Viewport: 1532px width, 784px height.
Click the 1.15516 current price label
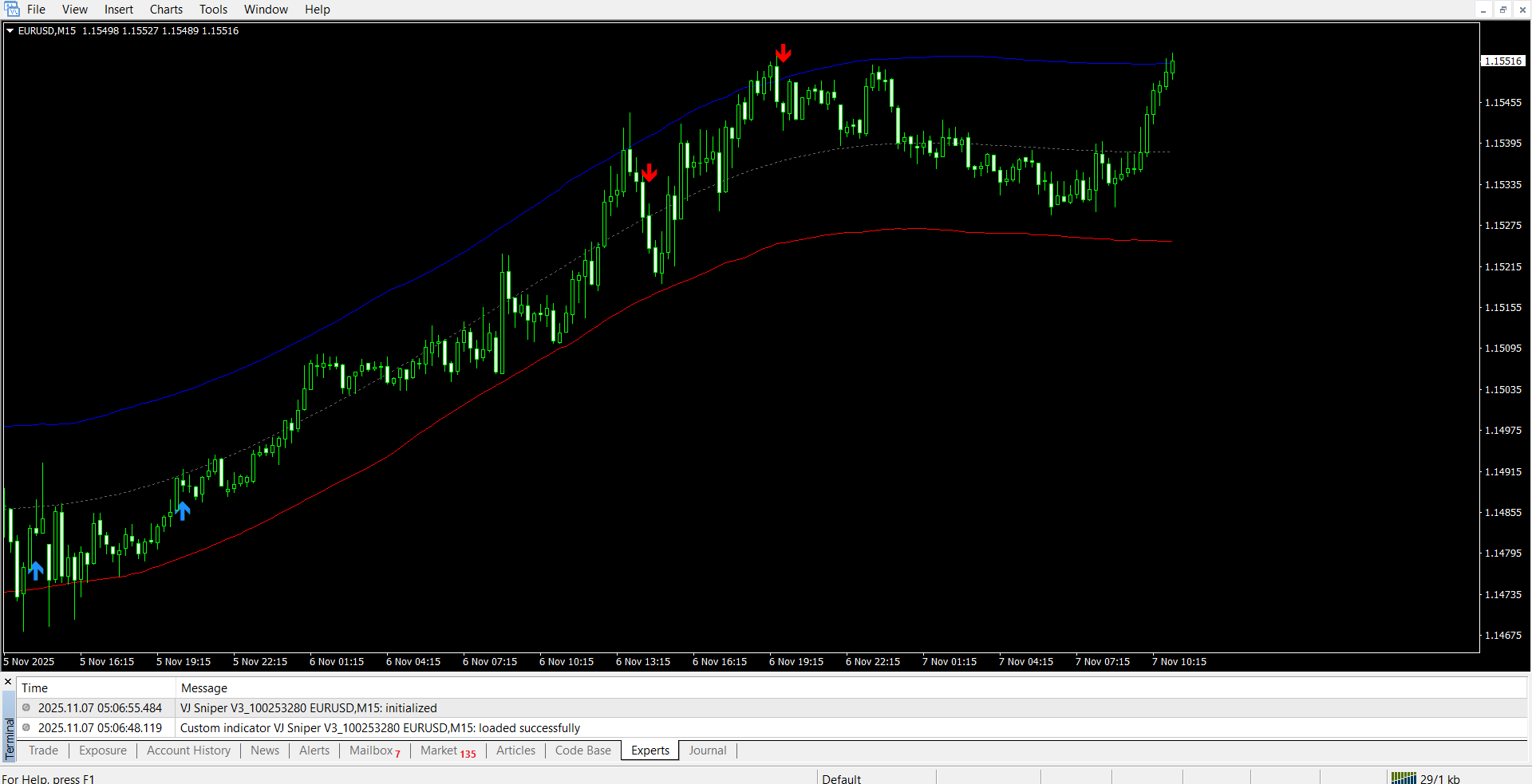tap(1503, 61)
